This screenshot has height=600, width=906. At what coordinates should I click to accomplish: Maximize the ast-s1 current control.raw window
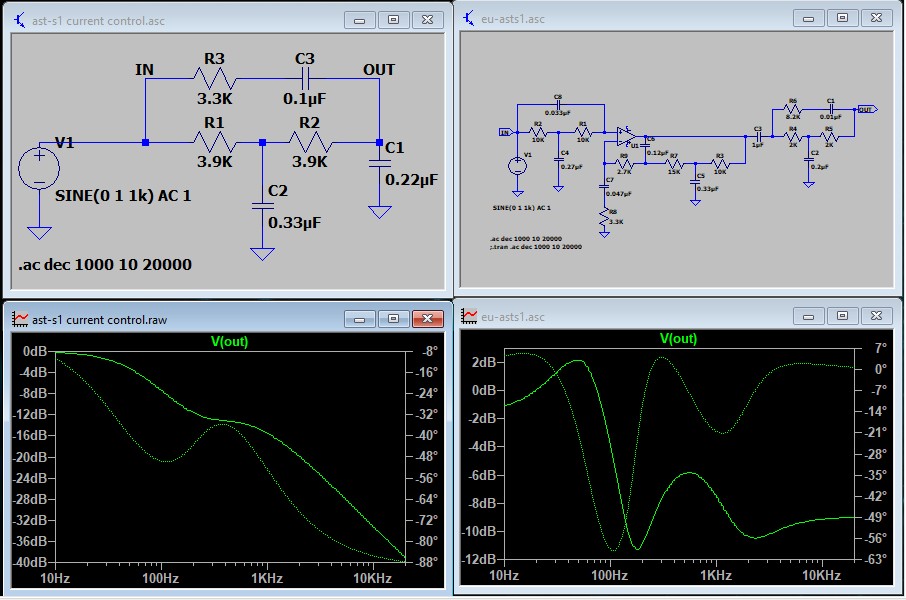393,318
